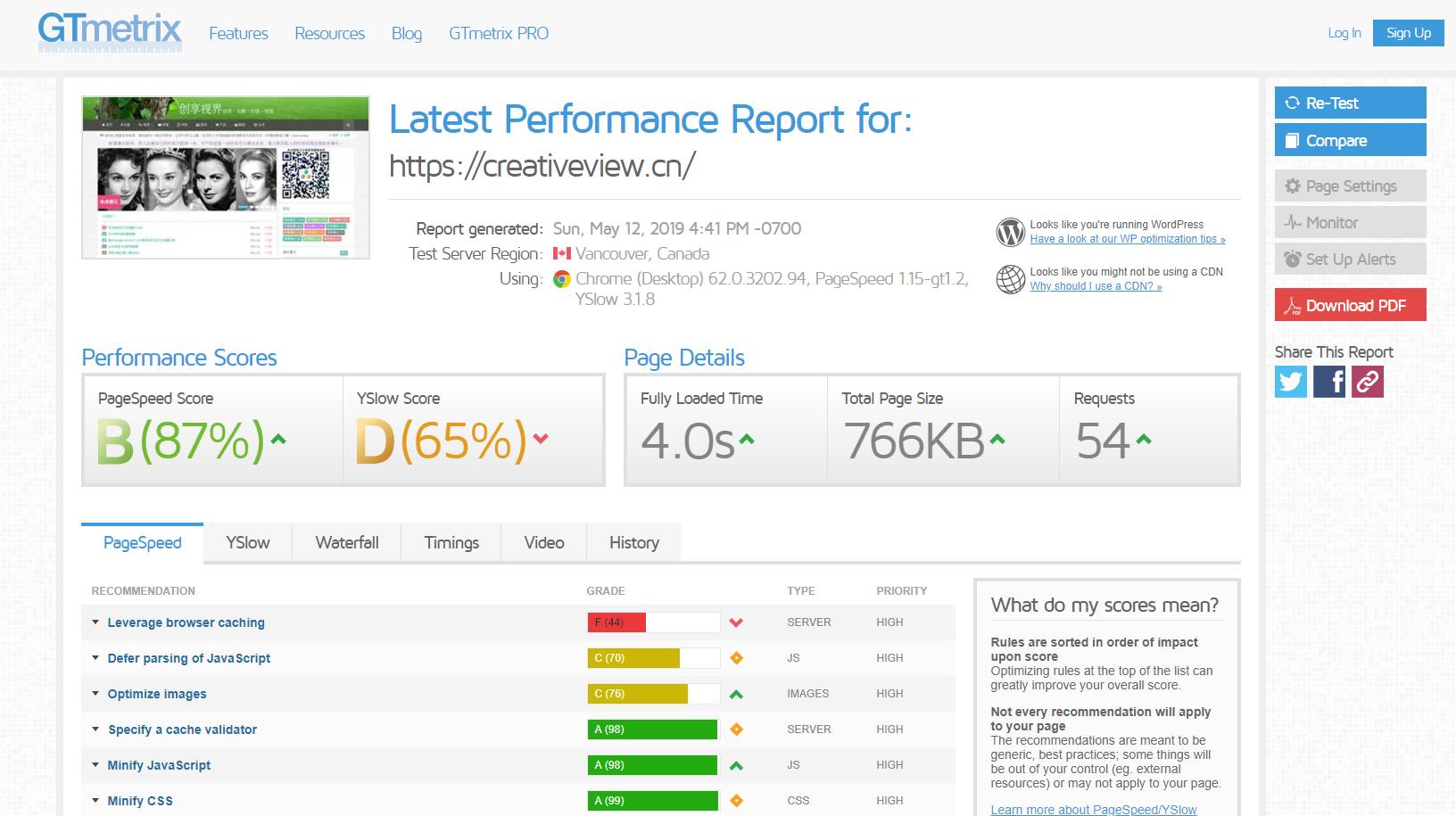Image resolution: width=1456 pixels, height=816 pixels.
Task: Open Resources in top navigation
Action: [x=330, y=34]
